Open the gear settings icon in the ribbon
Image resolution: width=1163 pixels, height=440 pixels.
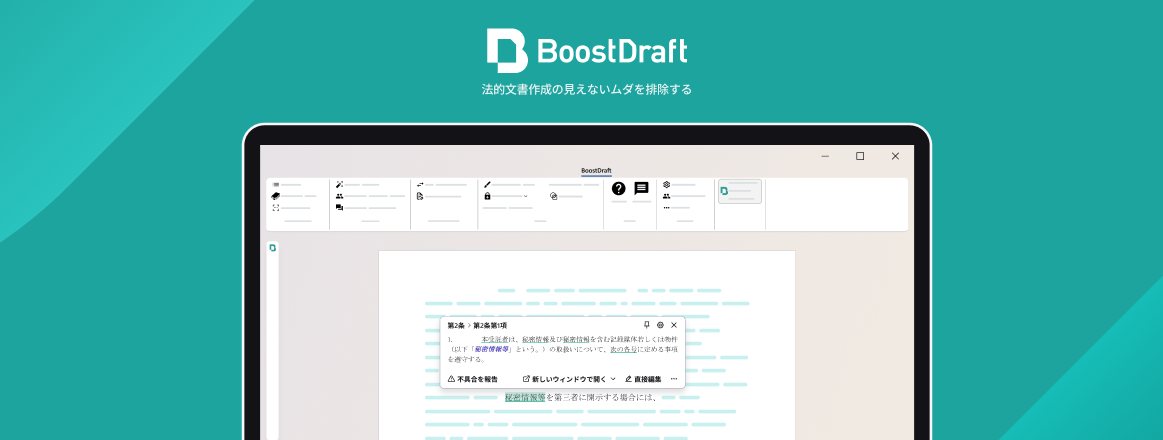point(666,185)
